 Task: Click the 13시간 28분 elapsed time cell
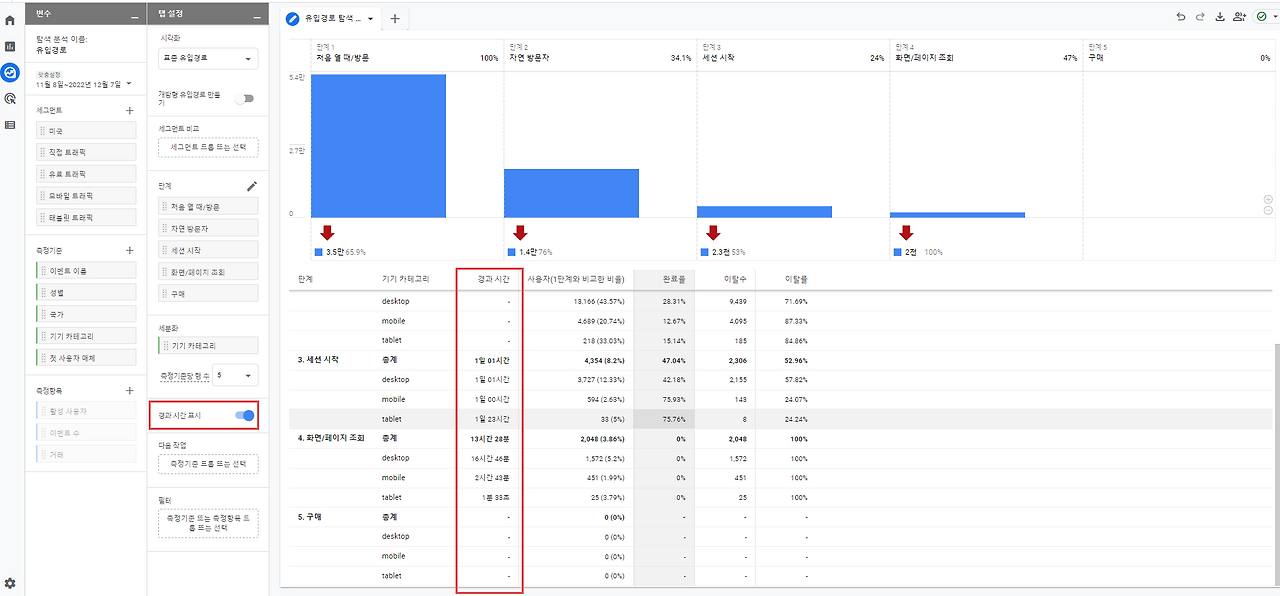(x=491, y=438)
